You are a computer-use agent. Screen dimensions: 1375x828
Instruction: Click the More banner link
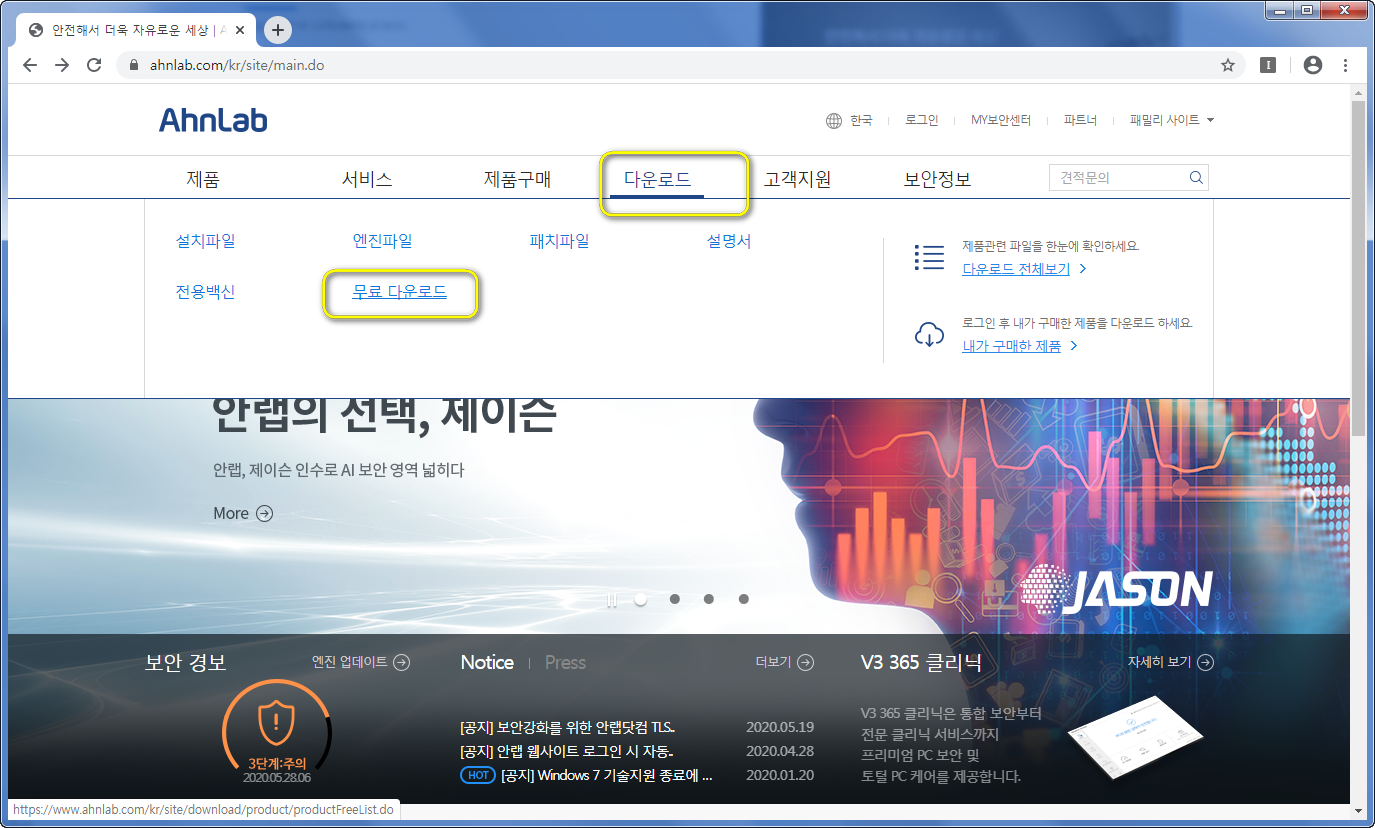(231, 513)
